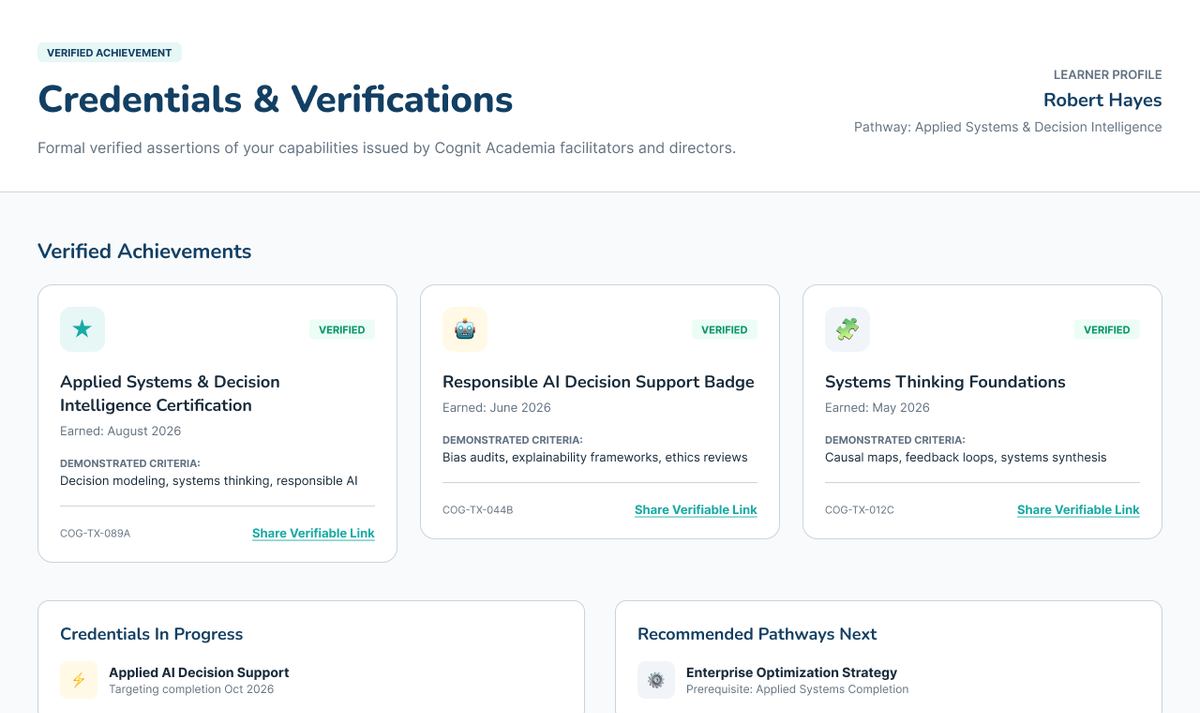
Task: Click VERIFIED badge on Responsible AI card
Action: (x=724, y=330)
